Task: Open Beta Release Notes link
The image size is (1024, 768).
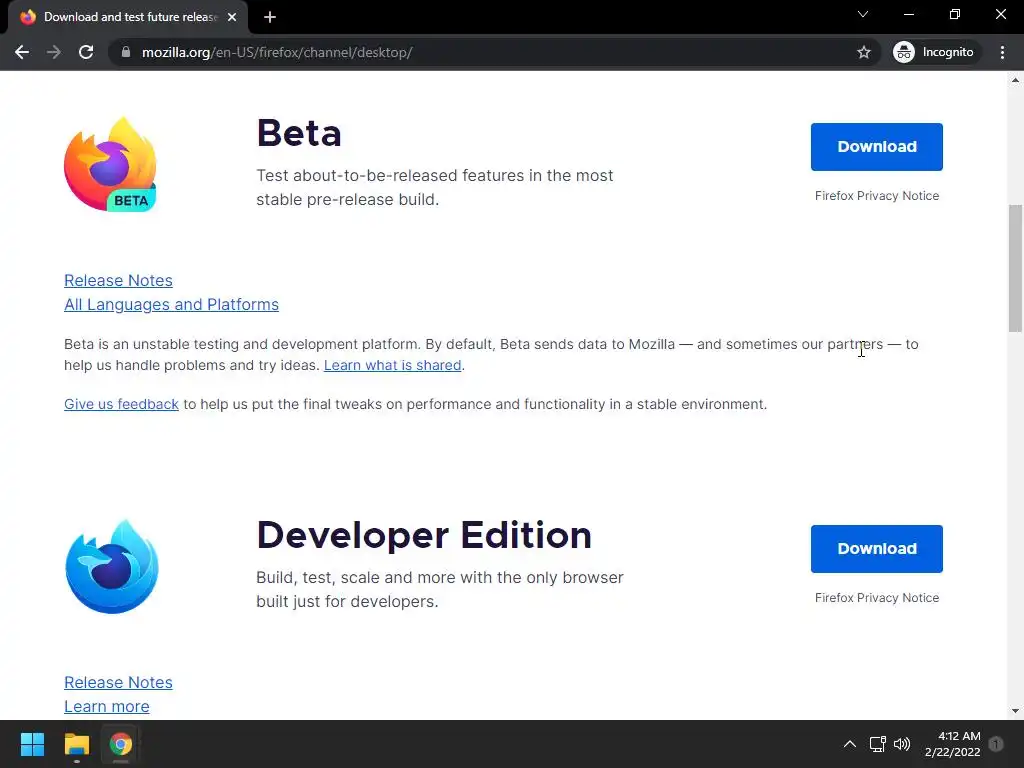Action: click(118, 280)
